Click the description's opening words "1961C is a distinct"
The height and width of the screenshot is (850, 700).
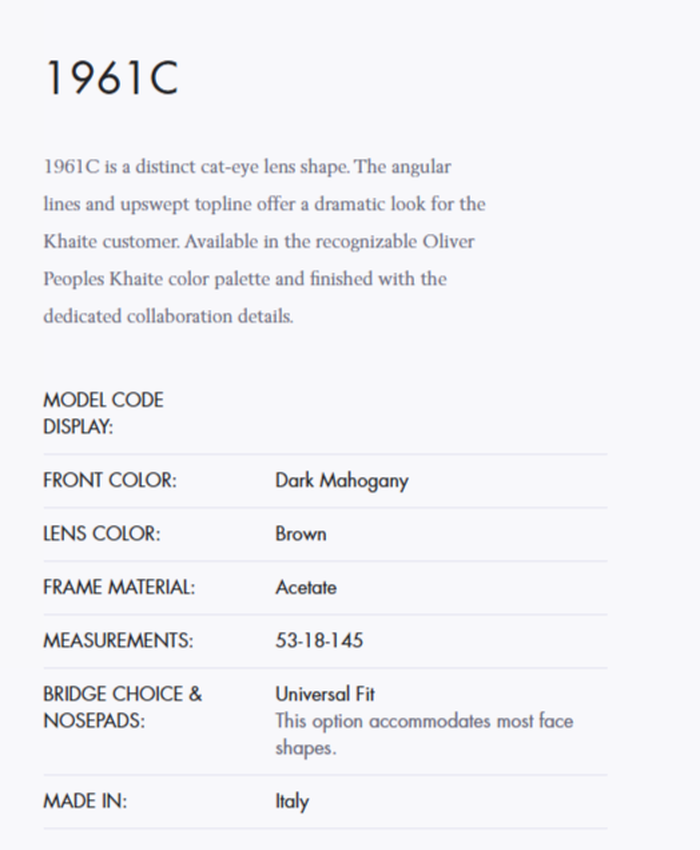point(120,166)
